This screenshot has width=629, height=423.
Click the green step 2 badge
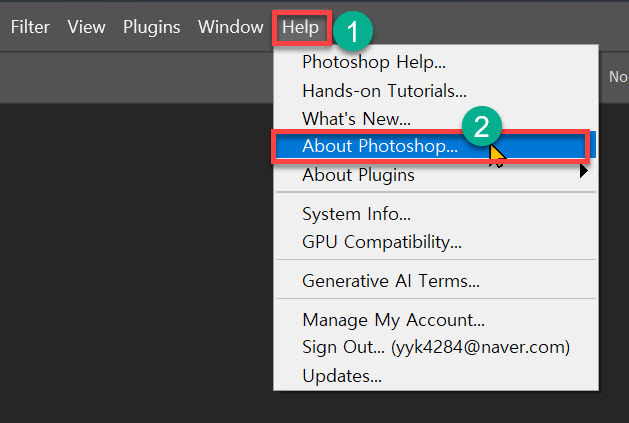click(481, 127)
